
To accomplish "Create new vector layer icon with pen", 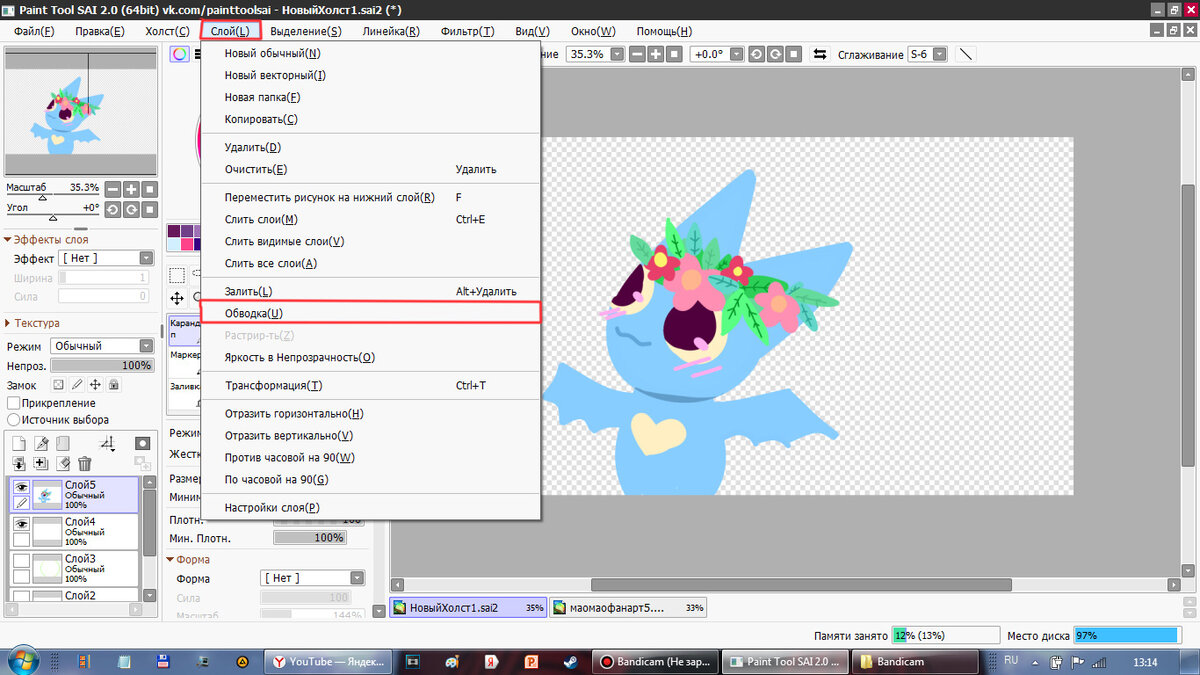I will (41, 443).
